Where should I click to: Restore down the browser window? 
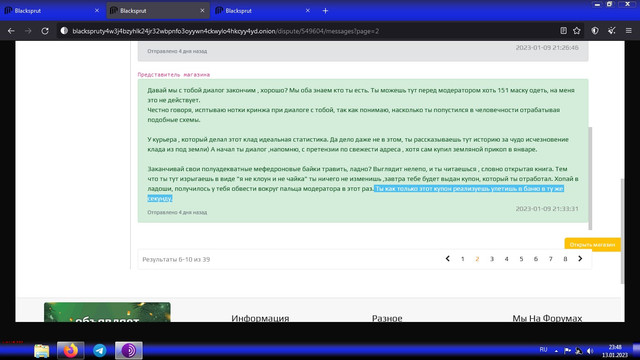pyautogui.click(x=609, y=4)
